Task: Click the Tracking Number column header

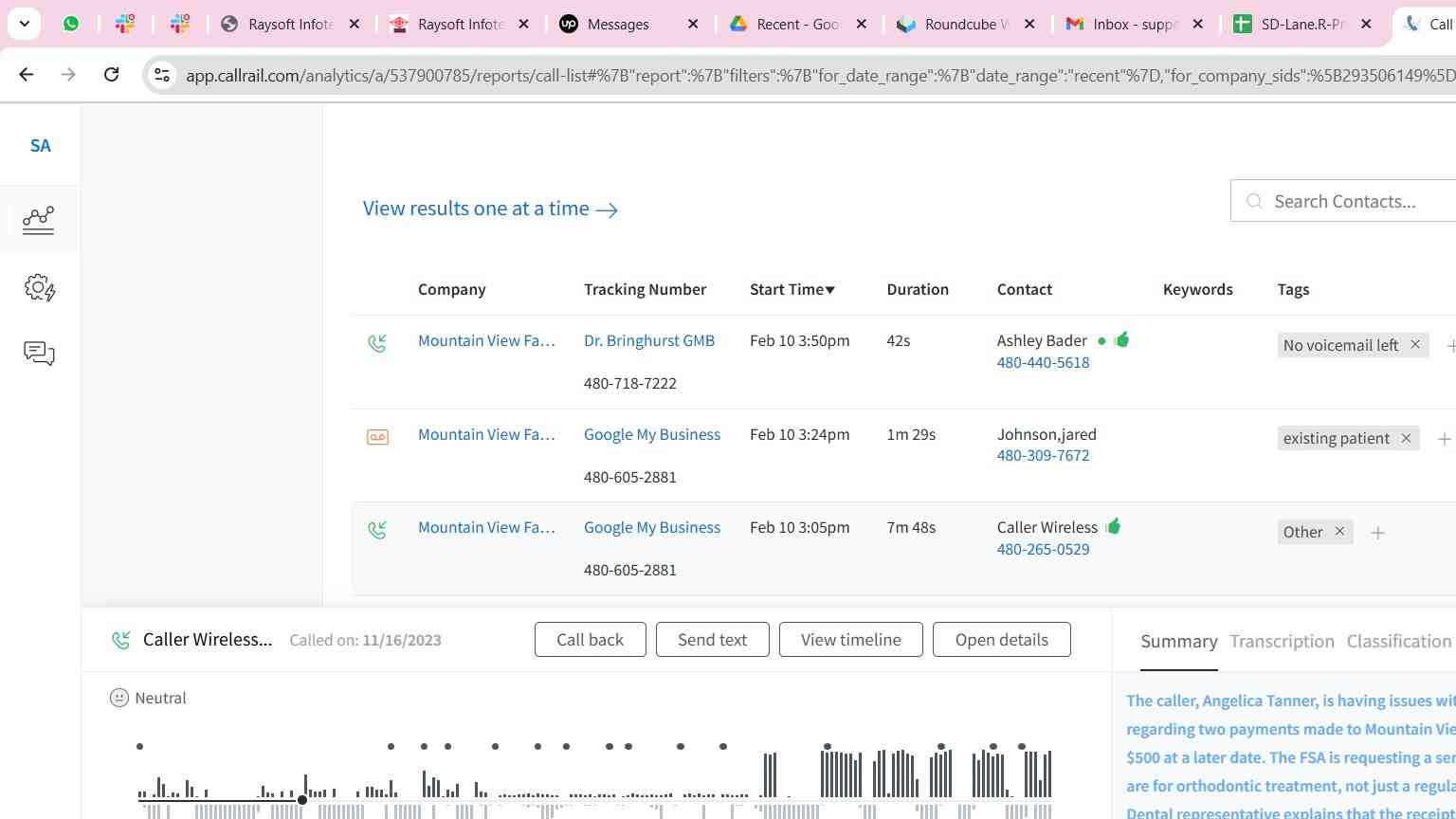Action: (x=645, y=289)
